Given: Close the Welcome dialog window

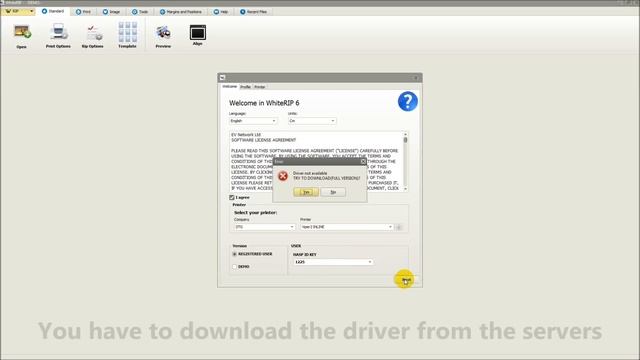Looking at the screenshot, I should pos(416,78).
